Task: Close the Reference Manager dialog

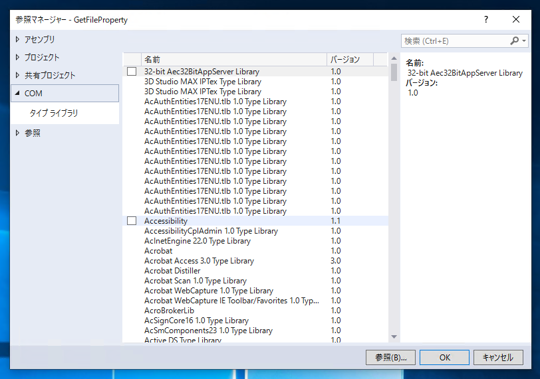Action: coord(516,20)
